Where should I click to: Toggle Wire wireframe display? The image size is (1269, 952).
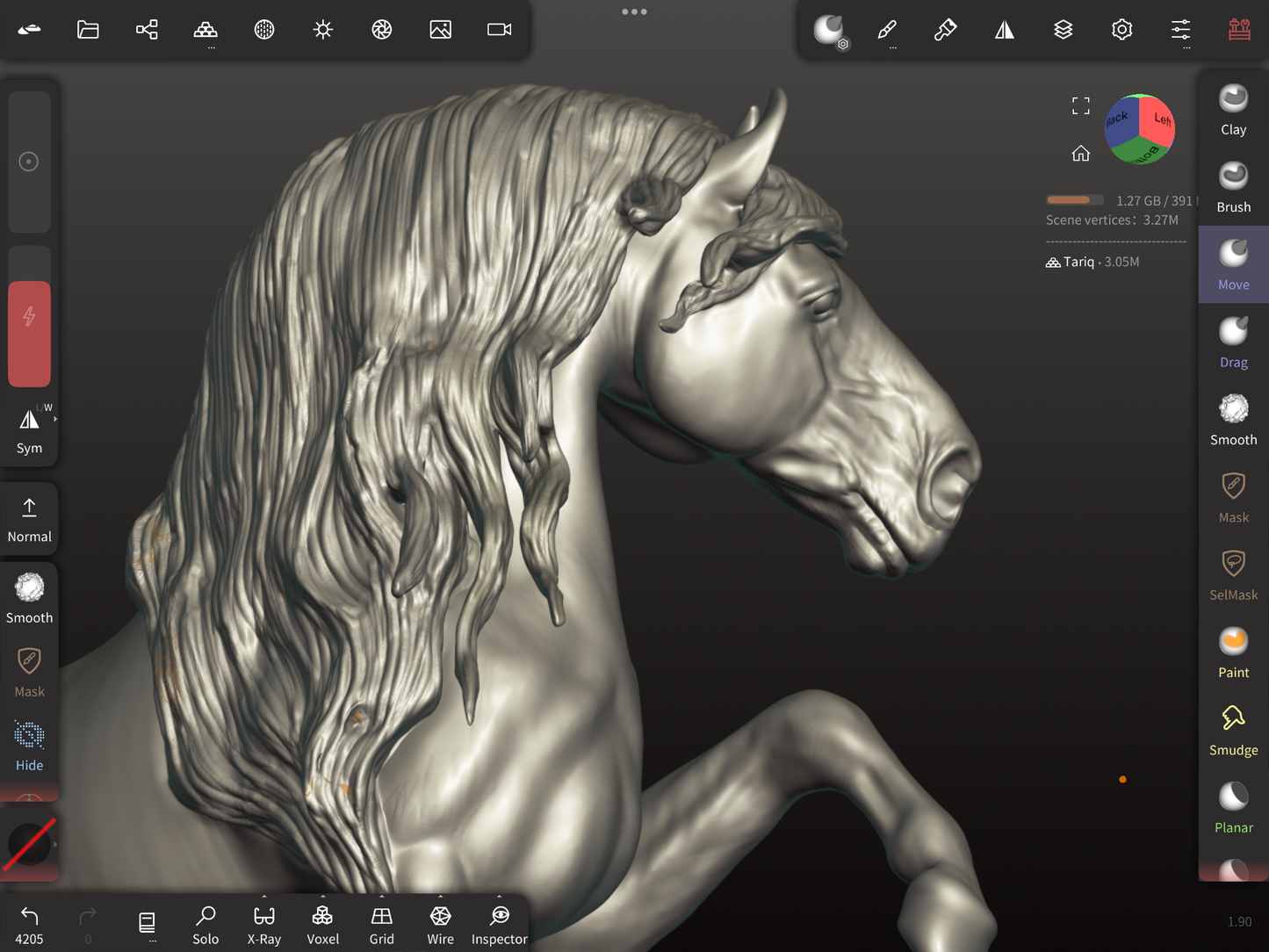[440, 925]
